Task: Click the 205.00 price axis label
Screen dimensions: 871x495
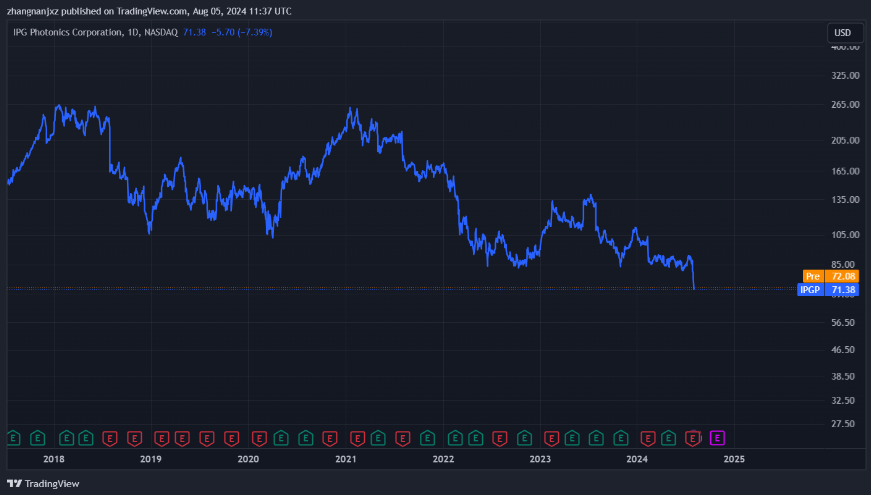Action: [845, 141]
